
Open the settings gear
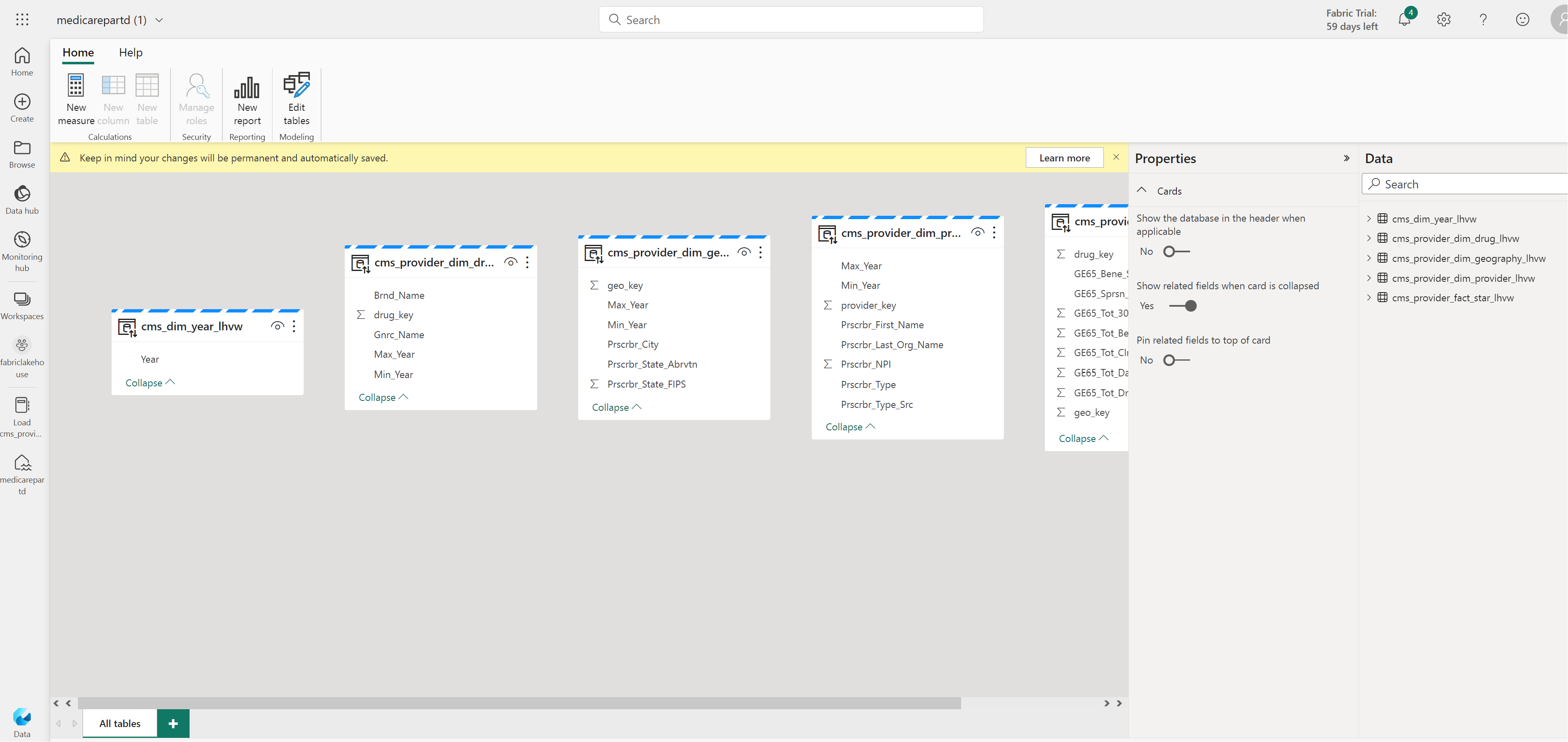(1444, 20)
